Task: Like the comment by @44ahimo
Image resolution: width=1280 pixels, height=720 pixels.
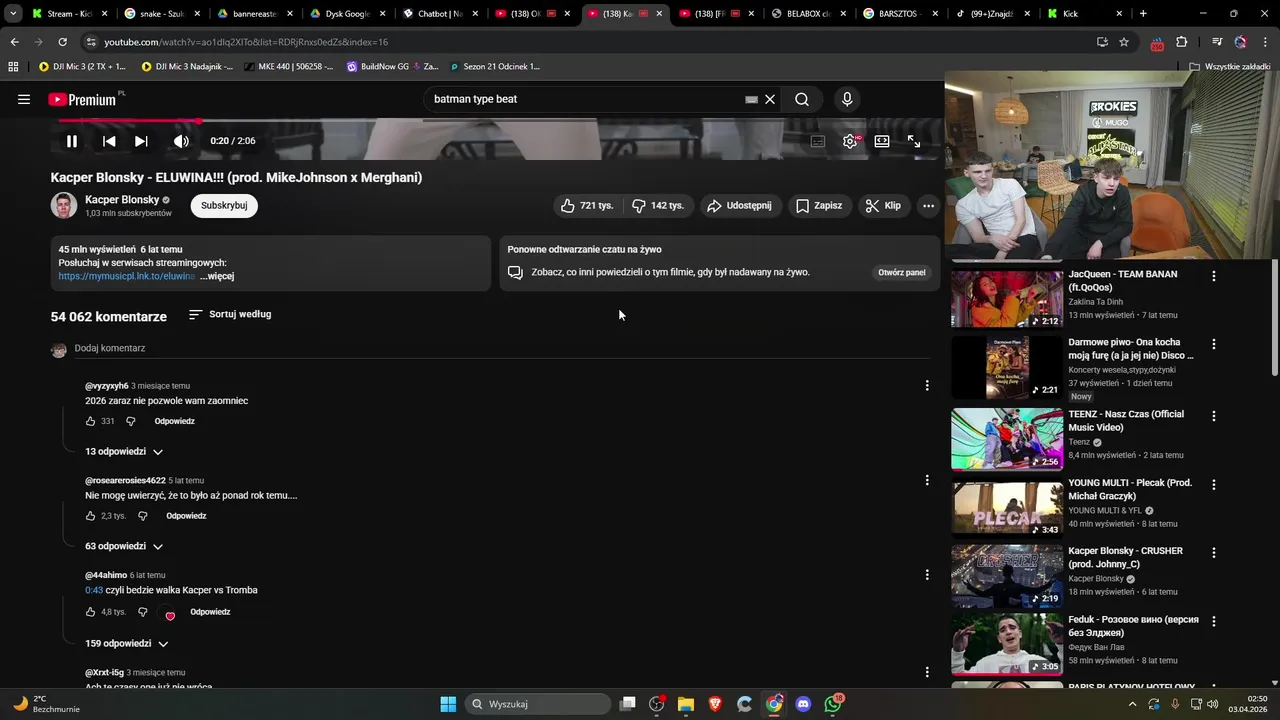Action: click(x=91, y=612)
